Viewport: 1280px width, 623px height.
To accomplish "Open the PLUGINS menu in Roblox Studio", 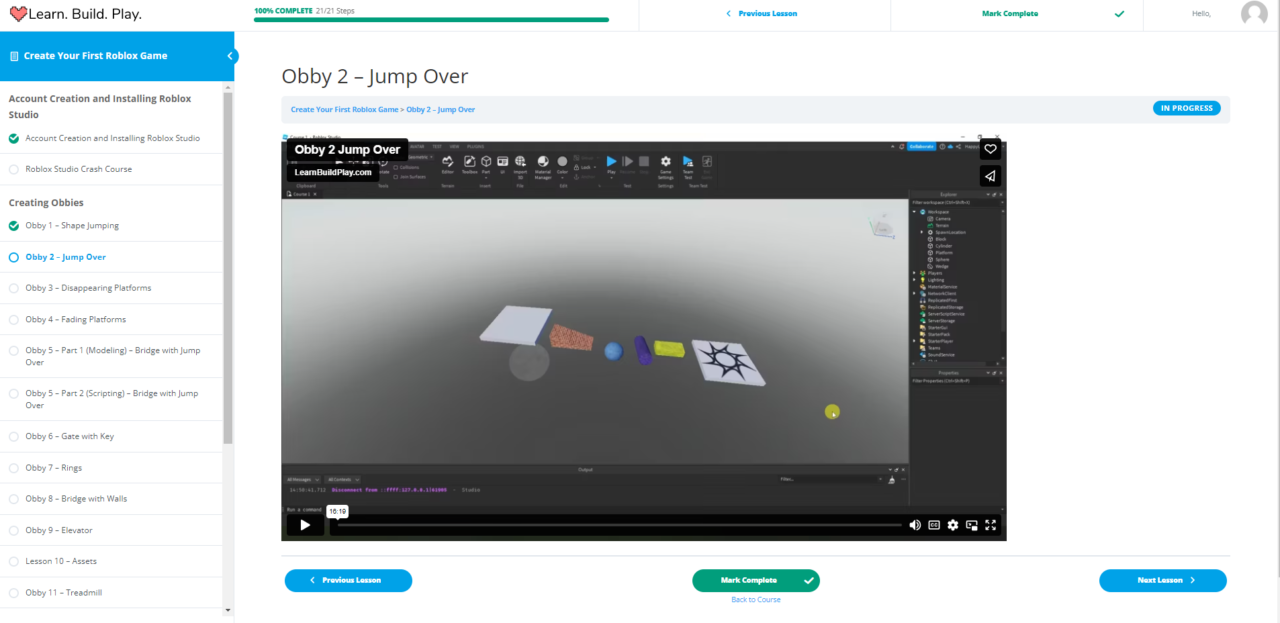I will [x=476, y=146].
